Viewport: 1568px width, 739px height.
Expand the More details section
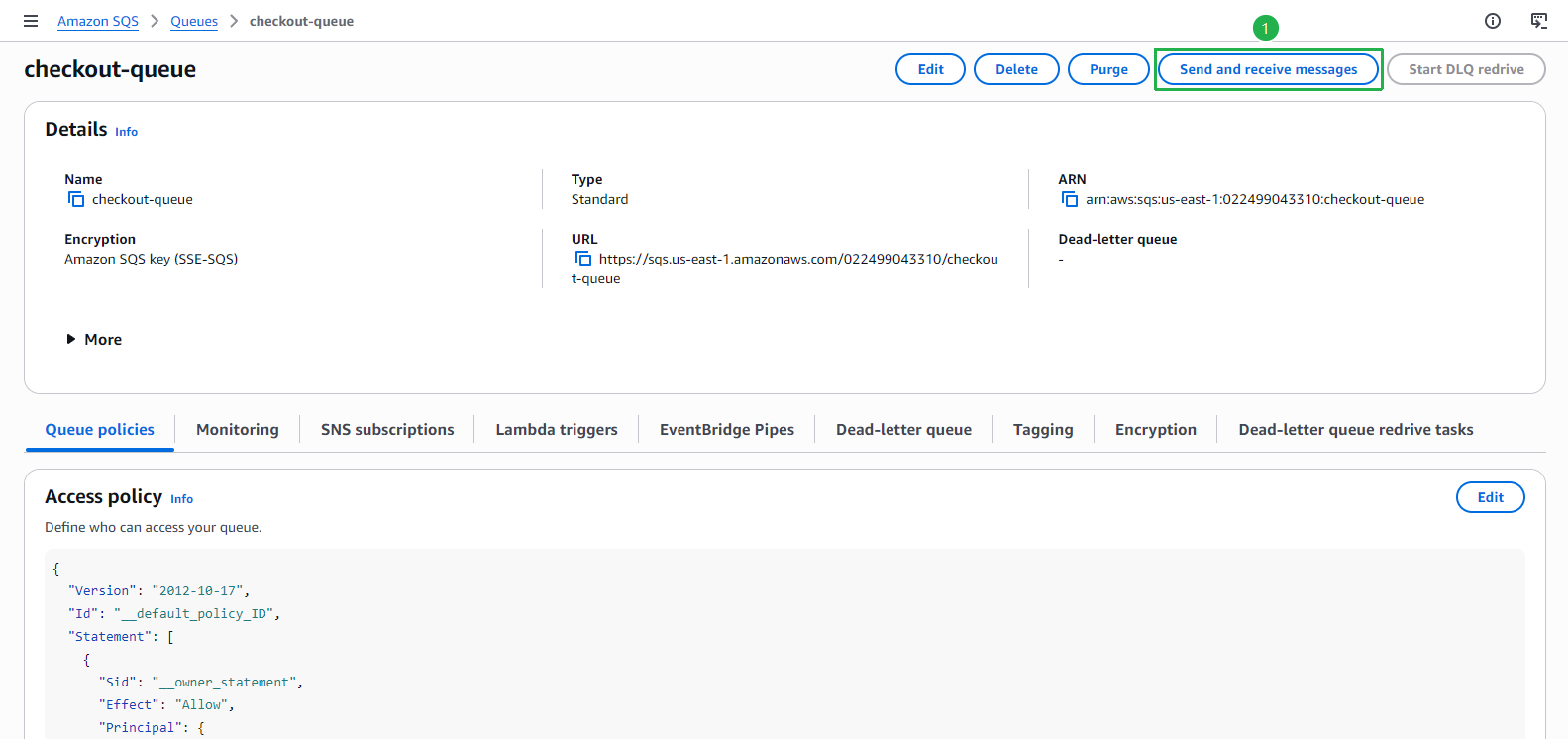pos(94,339)
